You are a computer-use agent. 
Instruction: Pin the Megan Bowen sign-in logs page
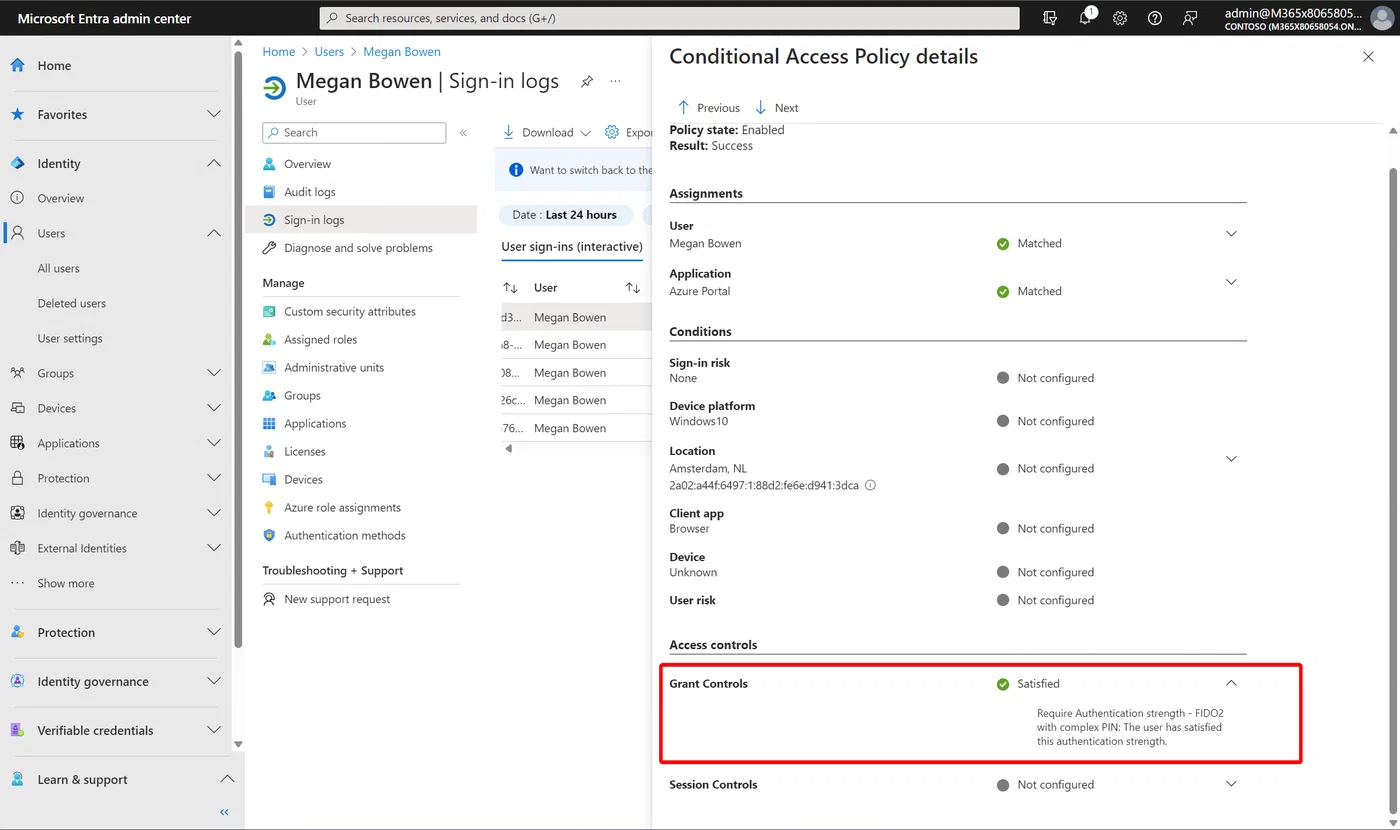(x=587, y=81)
